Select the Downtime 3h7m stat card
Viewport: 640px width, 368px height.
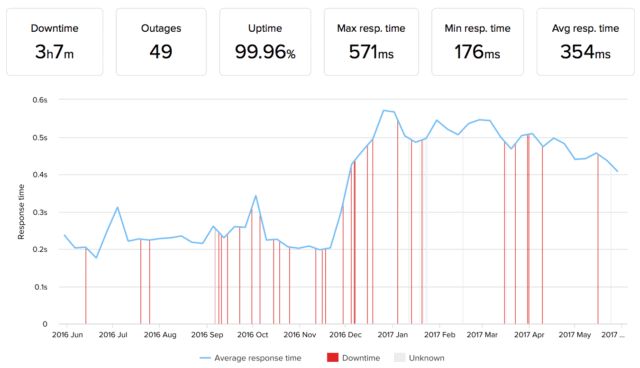(55, 42)
